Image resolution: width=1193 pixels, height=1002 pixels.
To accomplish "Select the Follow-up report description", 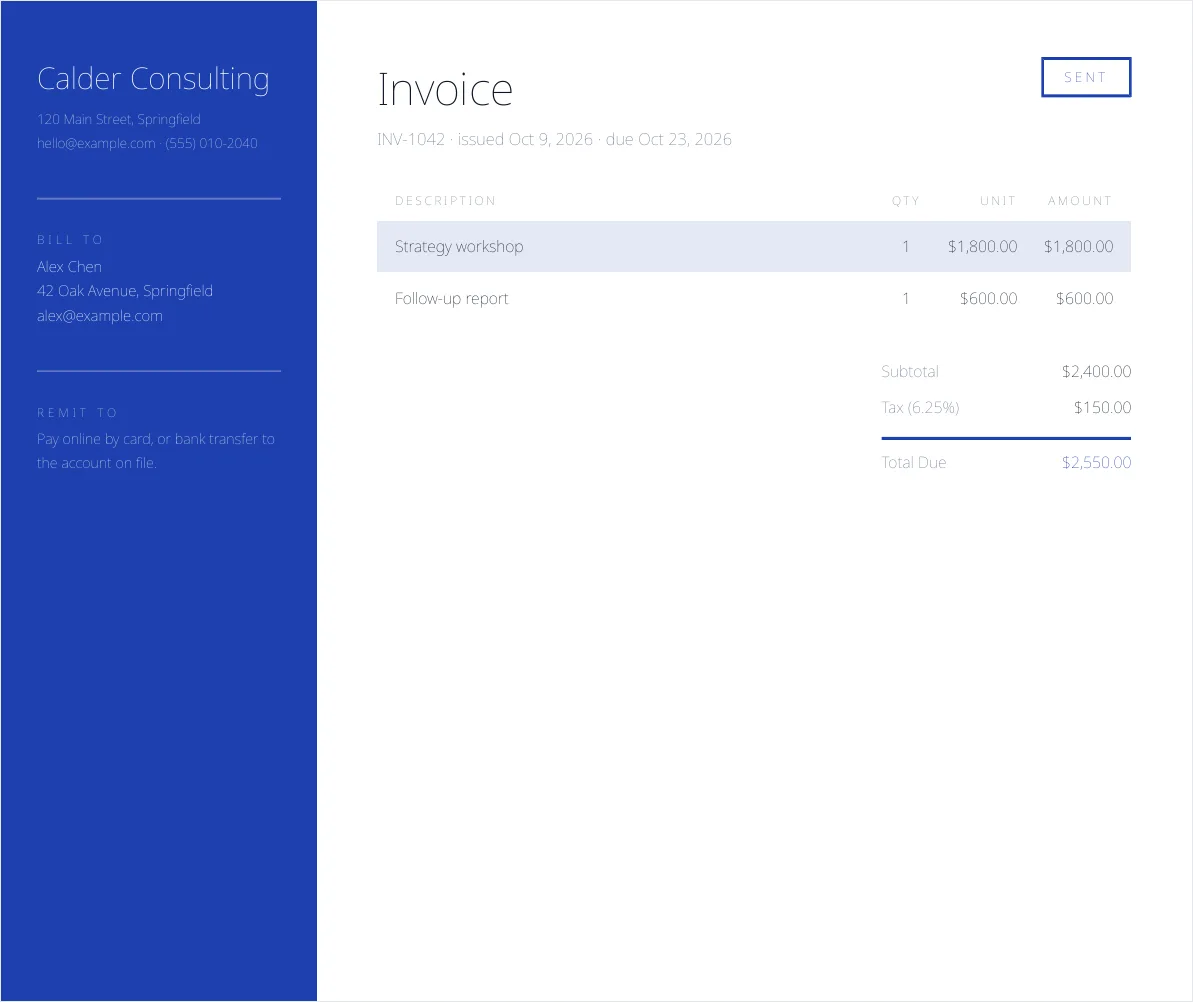I will coord(451,298).
